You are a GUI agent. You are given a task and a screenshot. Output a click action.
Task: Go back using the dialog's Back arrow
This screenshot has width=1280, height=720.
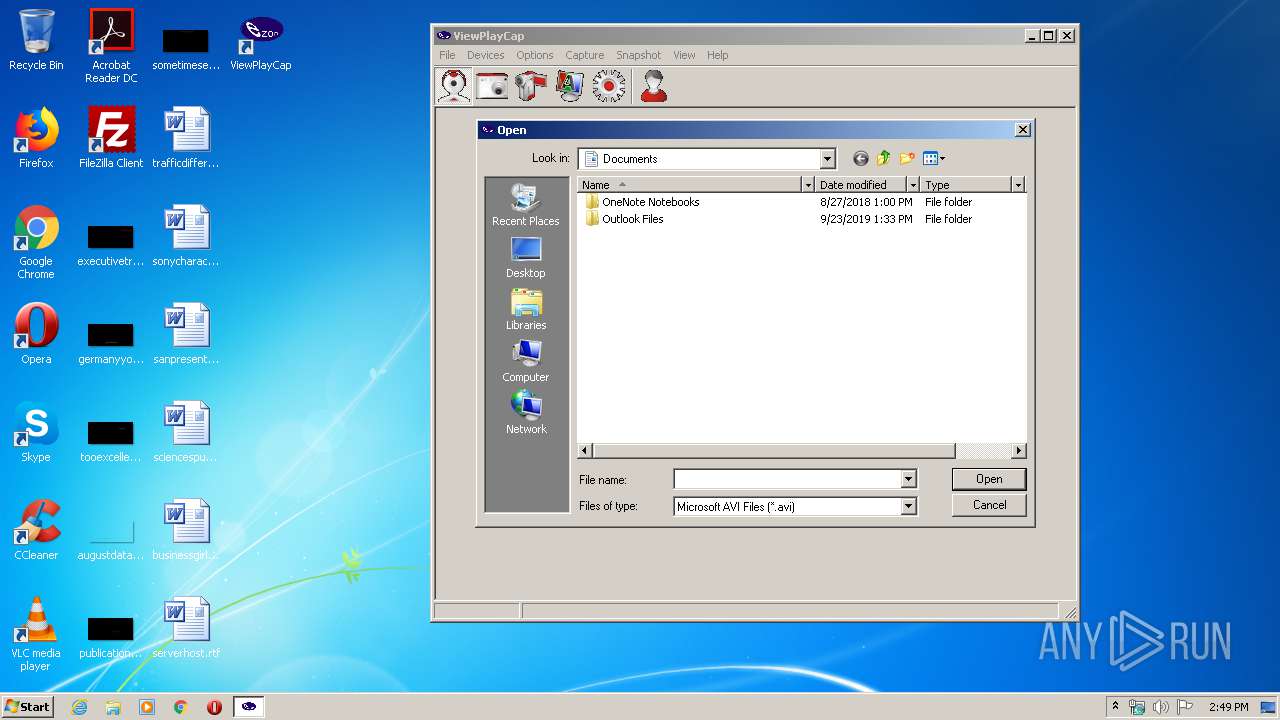pos(860,158)
